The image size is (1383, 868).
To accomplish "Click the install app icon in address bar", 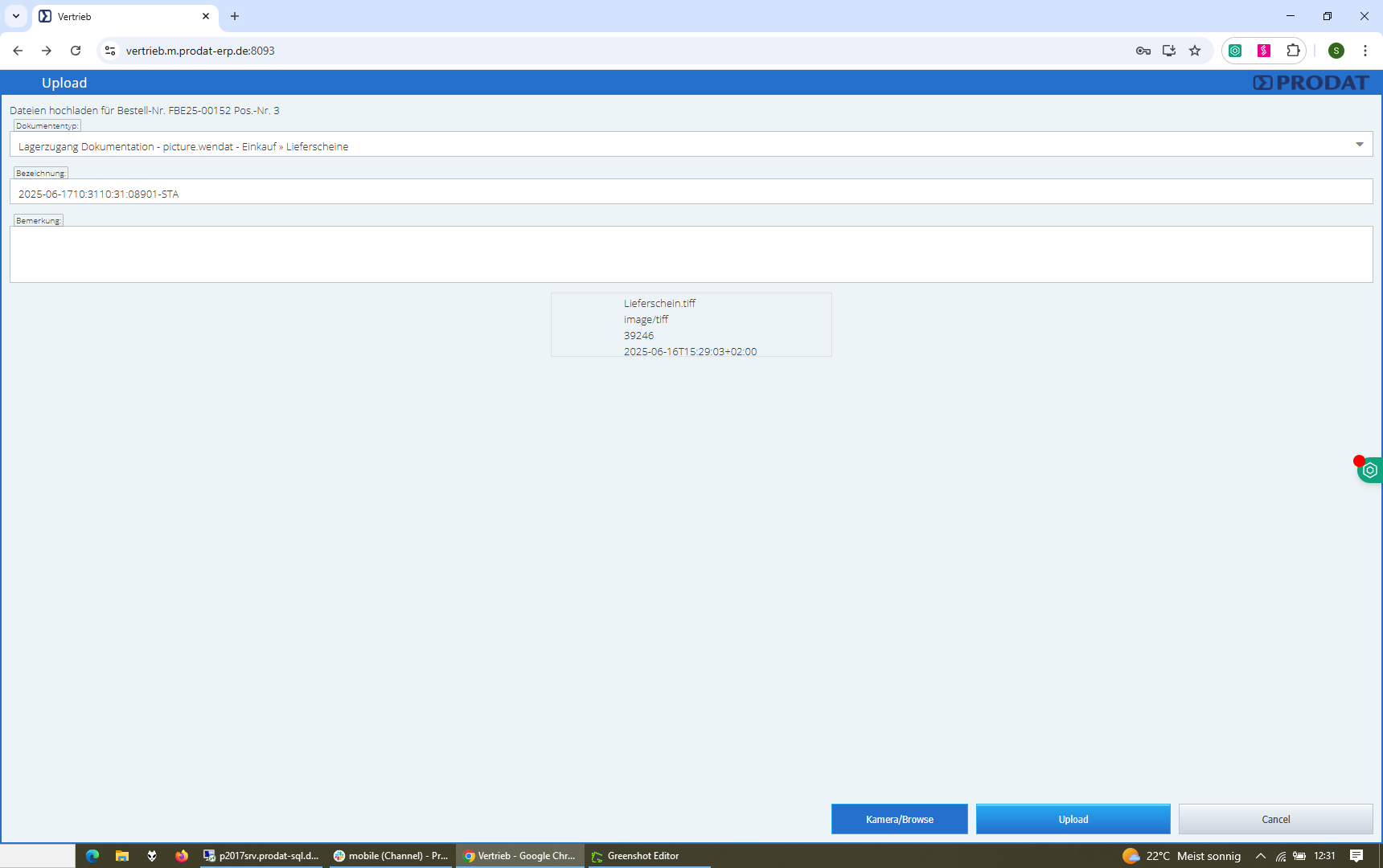I will 1169,51.
